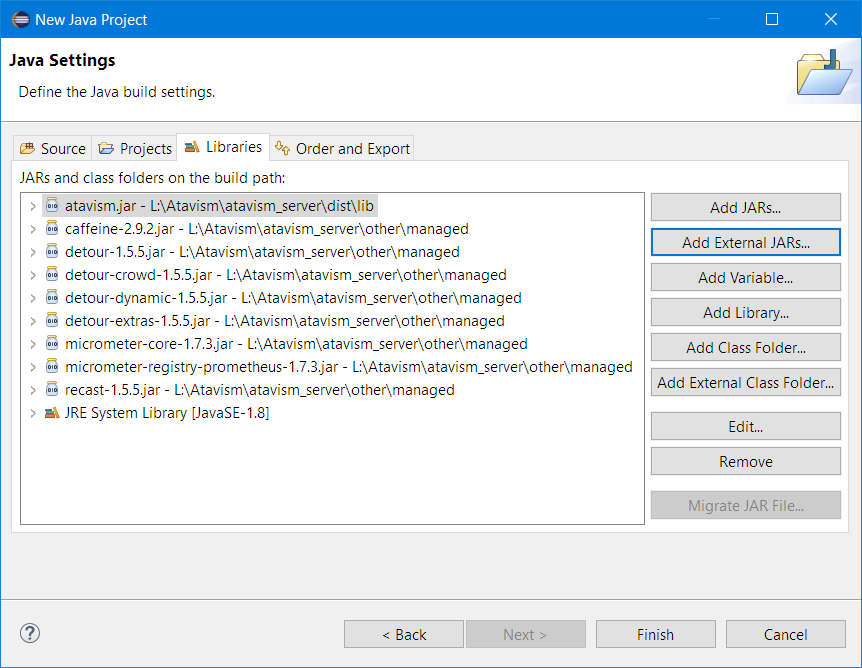This screenshot has height=668, width=862.
Task: Expand the detour-dynamic-1.5.5.jar entry
Action: point(33,298)
